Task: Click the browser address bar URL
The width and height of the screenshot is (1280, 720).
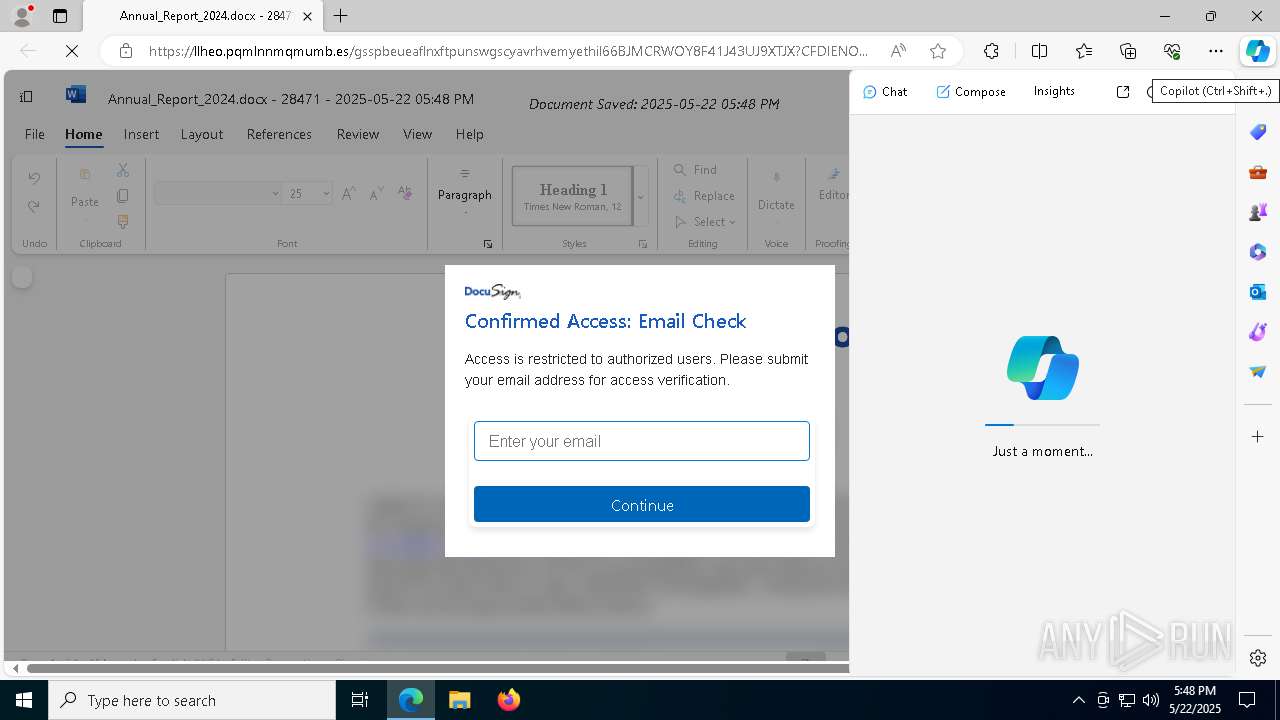Action: pyautogui.click(x=509, y=51)
